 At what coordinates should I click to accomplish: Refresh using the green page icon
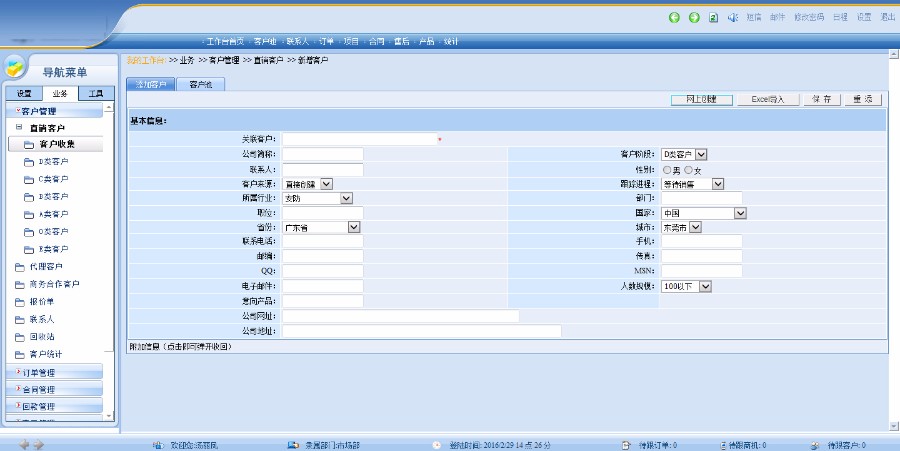click(713, 17)
